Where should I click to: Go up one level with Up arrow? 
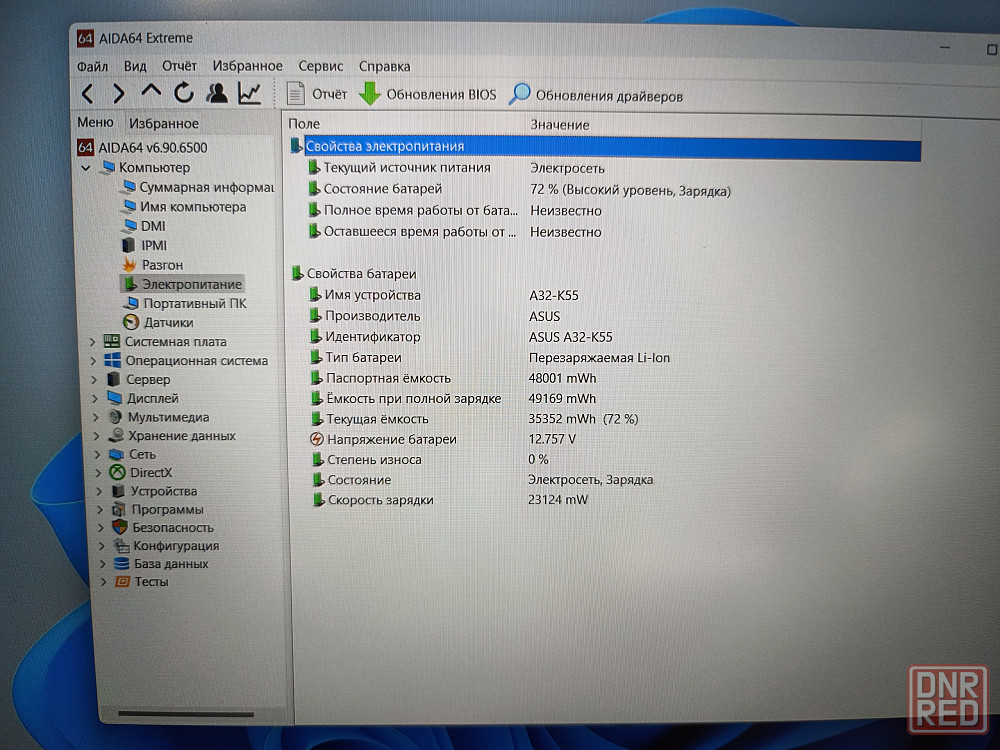(x=151, y=92)
